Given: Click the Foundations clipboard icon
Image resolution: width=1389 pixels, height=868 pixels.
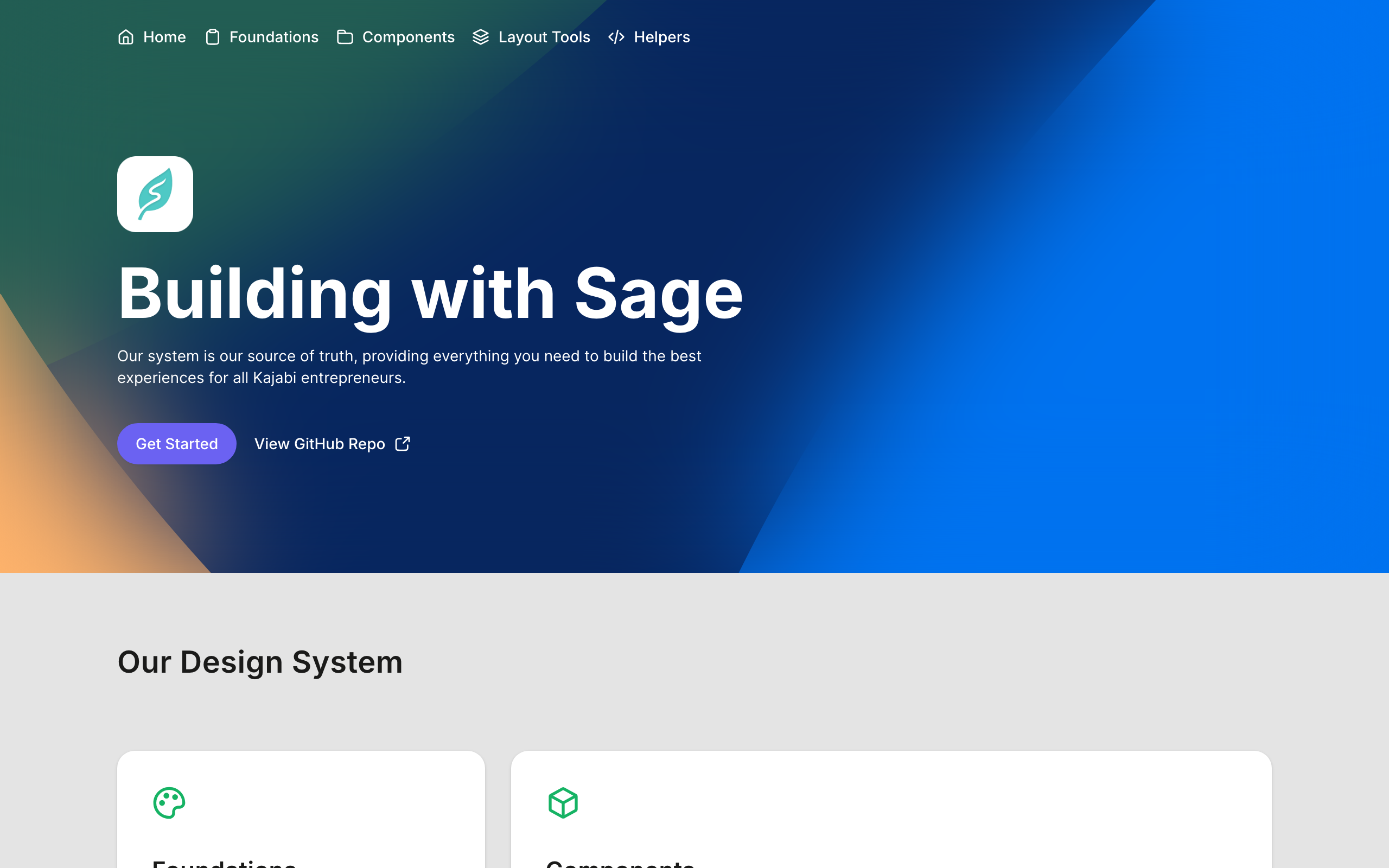Looking at the screenshot, I should (x=212, y=37).
